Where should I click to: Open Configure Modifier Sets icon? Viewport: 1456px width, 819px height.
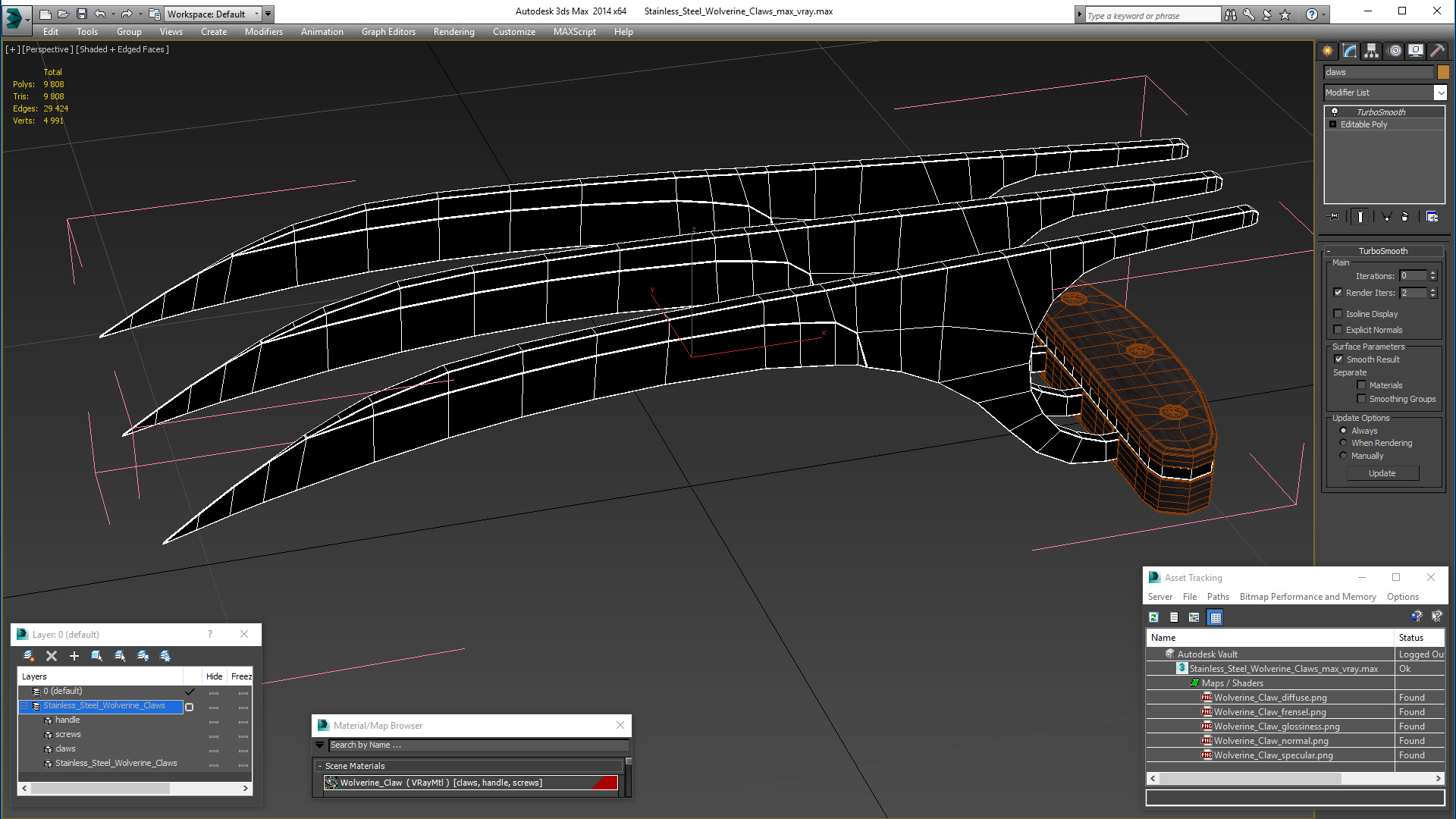click(1432, 217)
